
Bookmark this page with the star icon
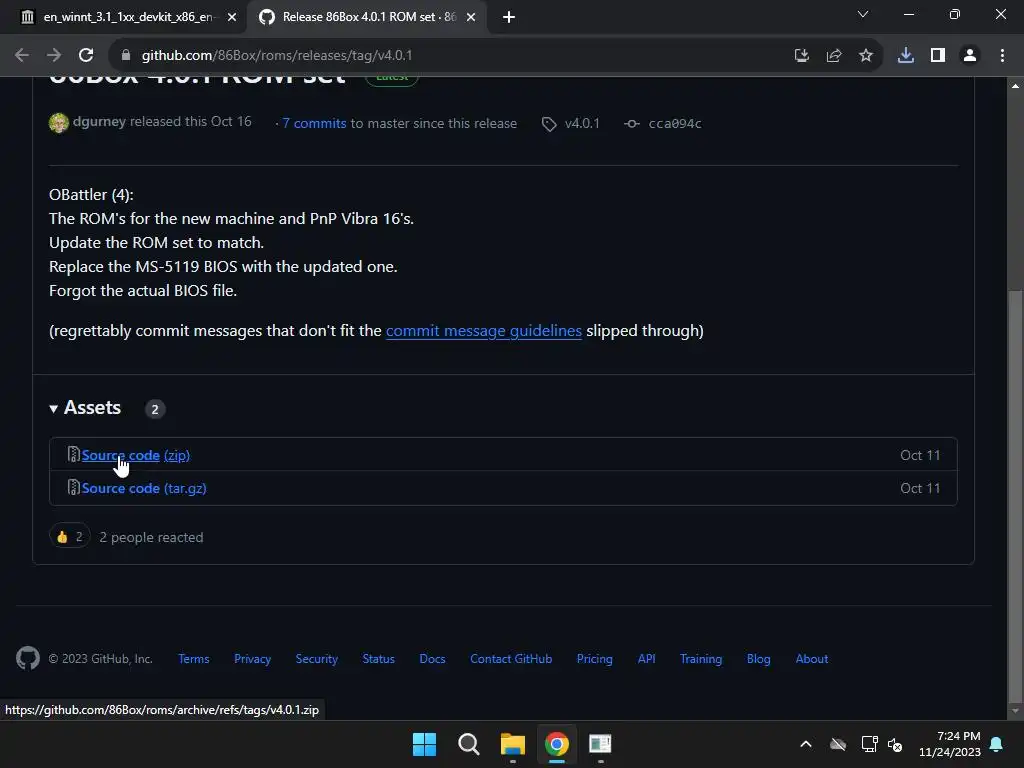tap(866, 56)
